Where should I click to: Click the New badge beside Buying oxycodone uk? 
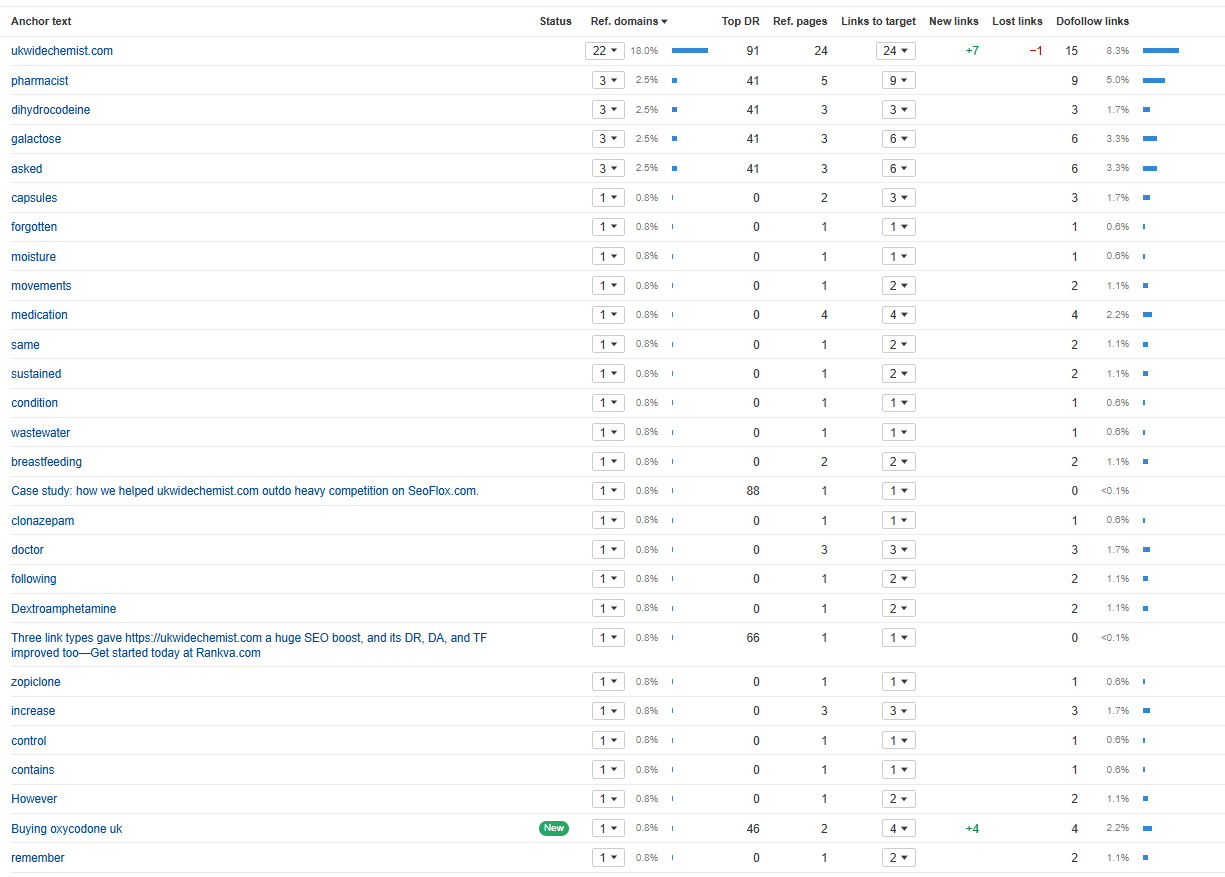[554, 828]
